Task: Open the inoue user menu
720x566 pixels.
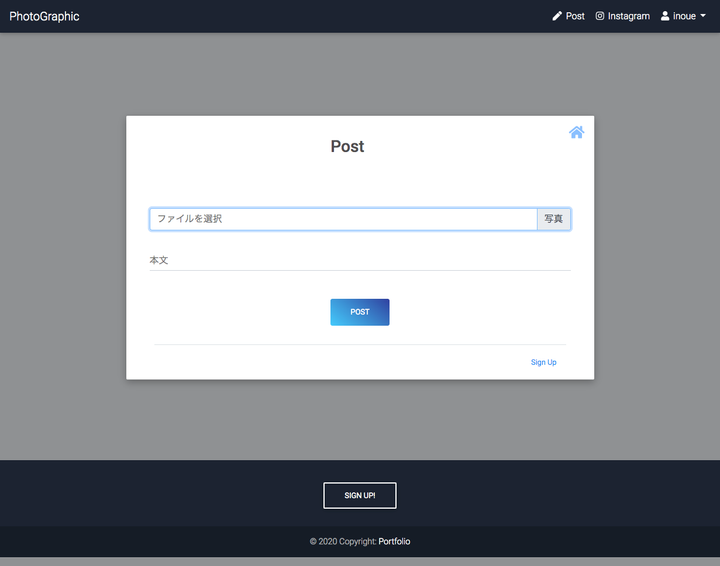Action: [x=683, y=16]
